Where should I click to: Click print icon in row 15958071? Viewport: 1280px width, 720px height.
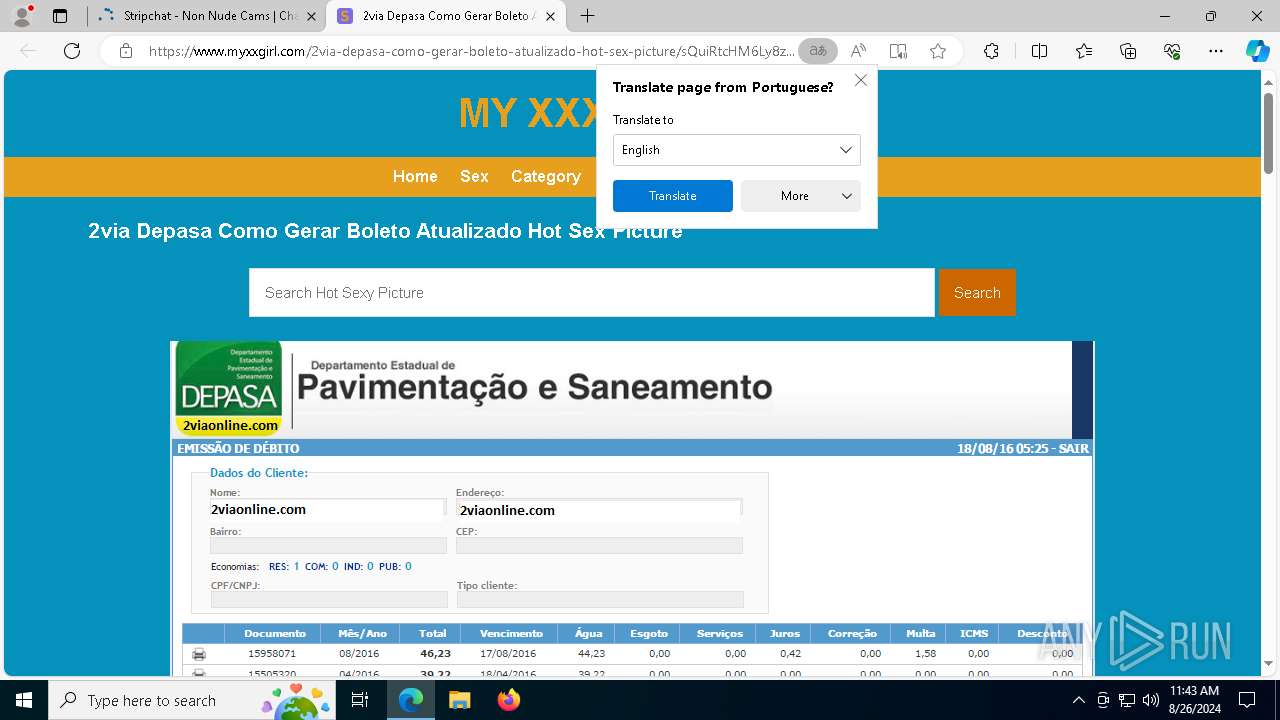point(199,654)
